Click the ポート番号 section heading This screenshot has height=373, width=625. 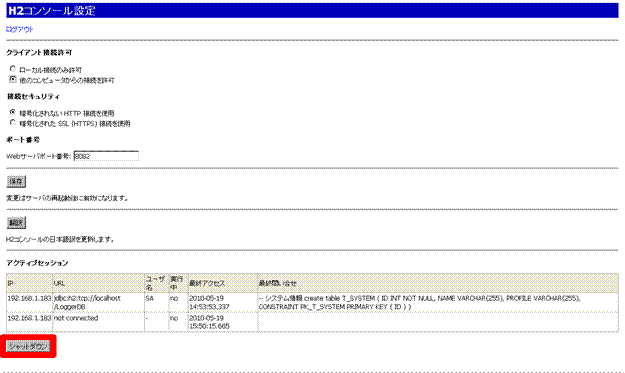tap(23, 139)
